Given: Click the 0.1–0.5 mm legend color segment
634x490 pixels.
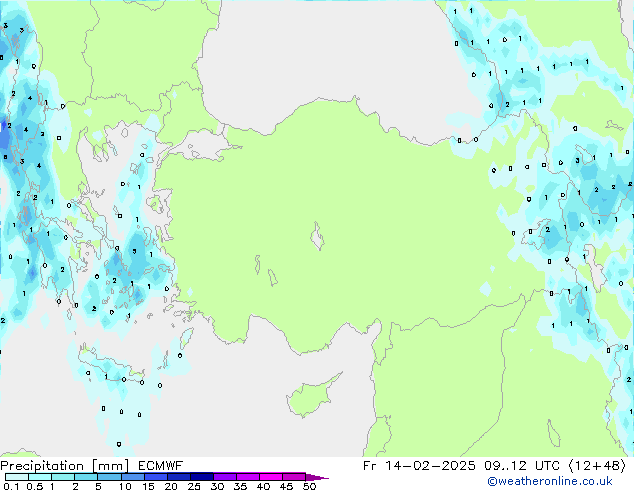Looking at the screenshot, I should coord(17,477).
